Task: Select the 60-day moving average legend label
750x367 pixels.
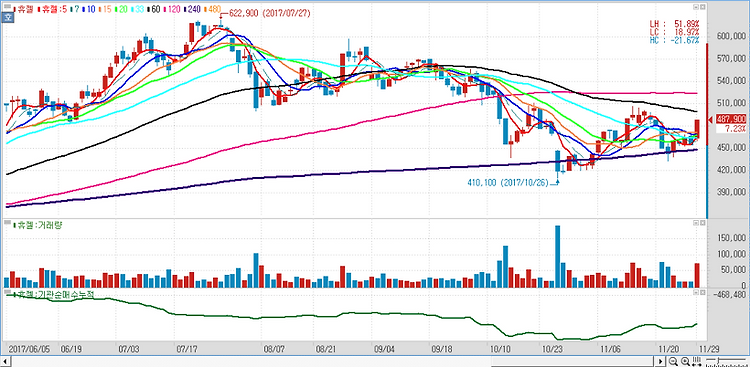Action: (x=154, y=9)
